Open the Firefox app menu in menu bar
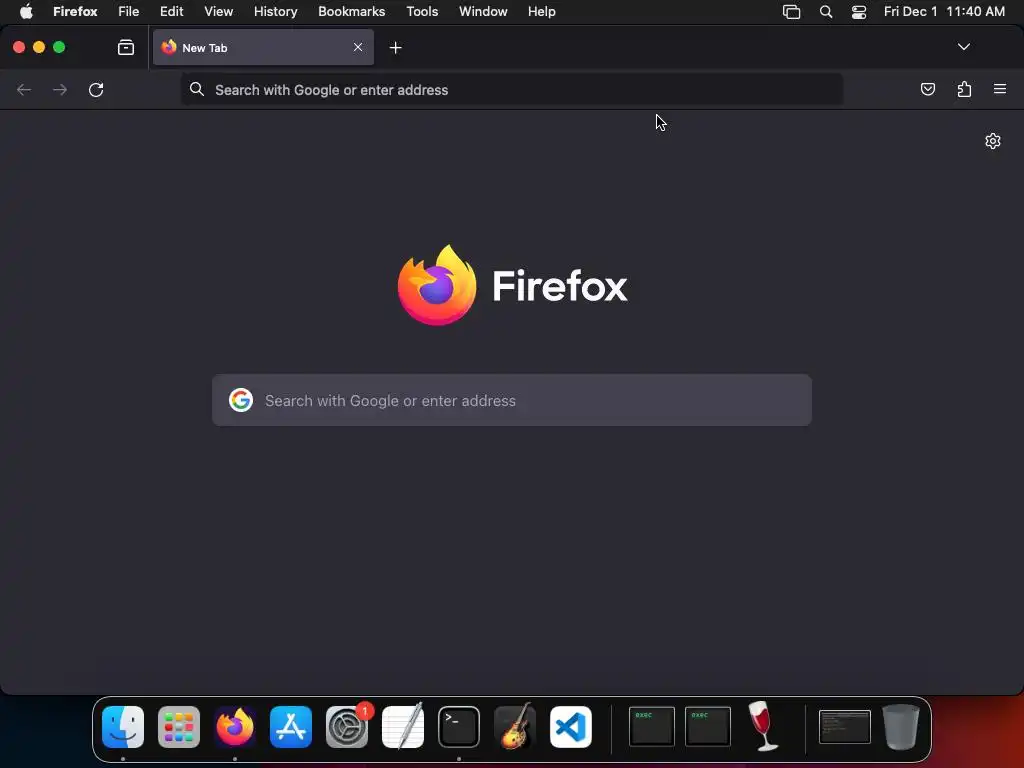This screenshot has width=1024, height=768. (75, 11)
